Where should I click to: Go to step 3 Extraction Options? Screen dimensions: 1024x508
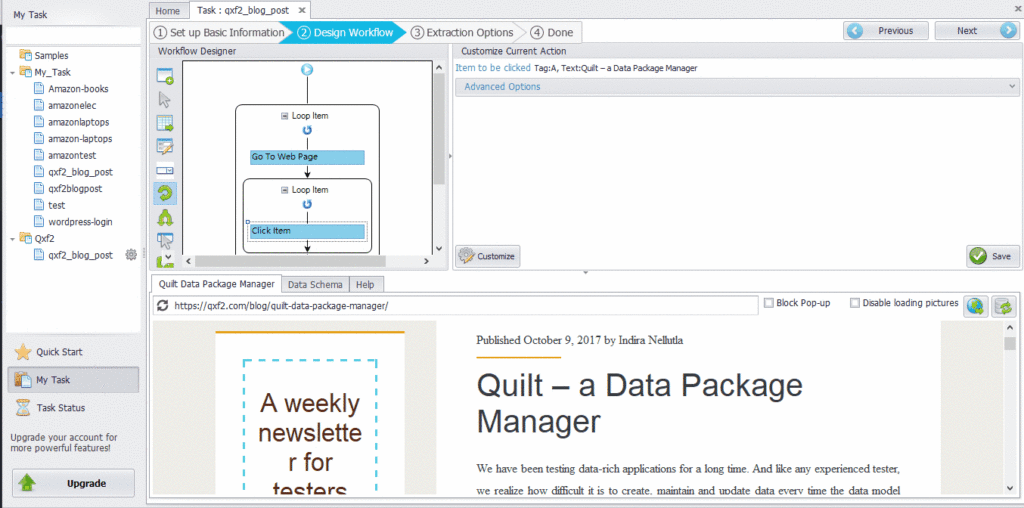pyautogui.click(x=462, y=32)
